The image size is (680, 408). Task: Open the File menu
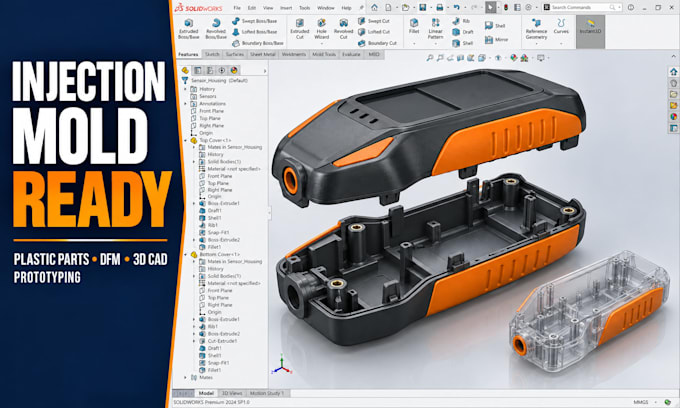pyautogui.click(x=237, y=8)
